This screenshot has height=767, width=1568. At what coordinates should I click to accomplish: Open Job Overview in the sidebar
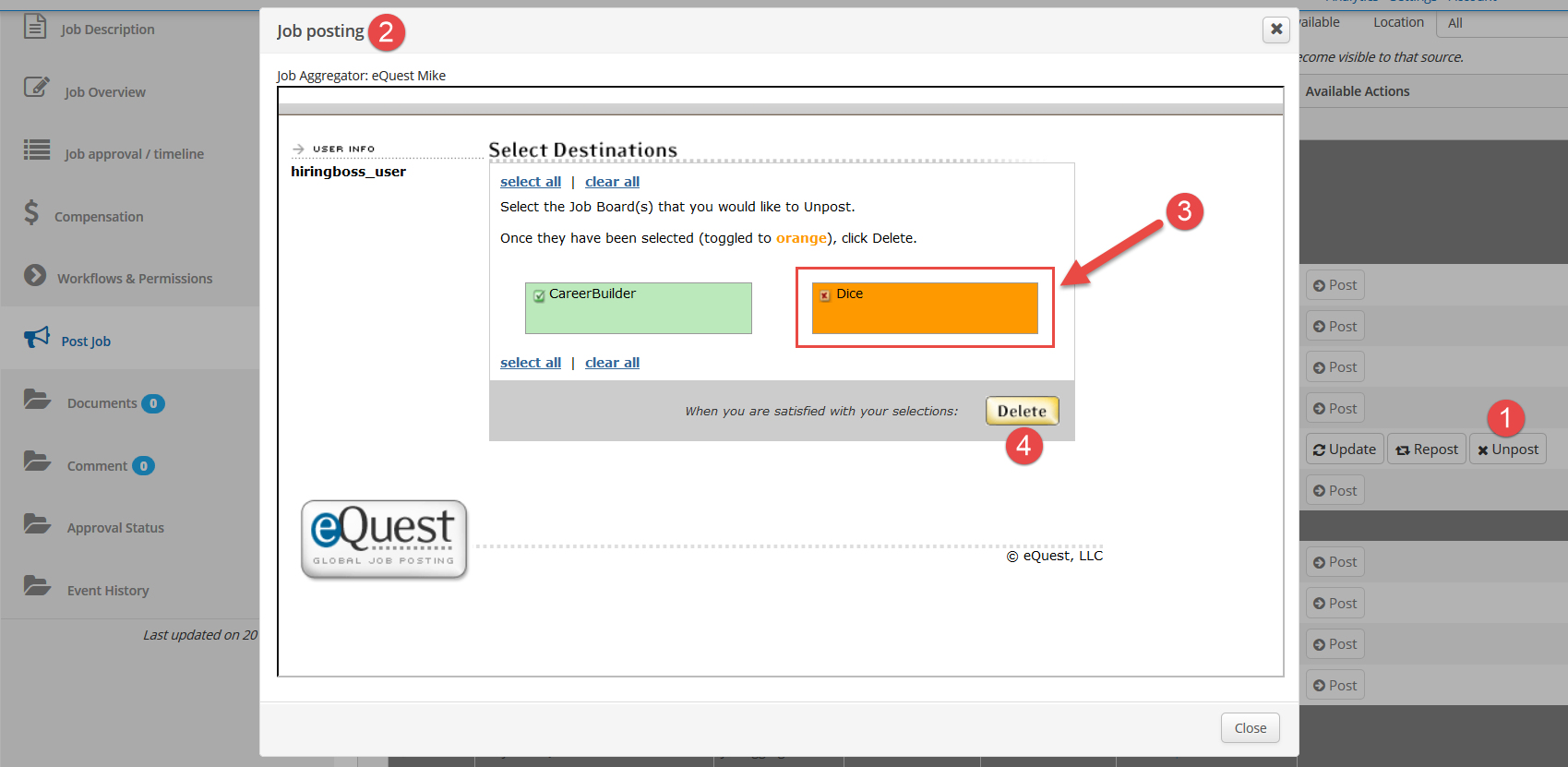[105, 92]
